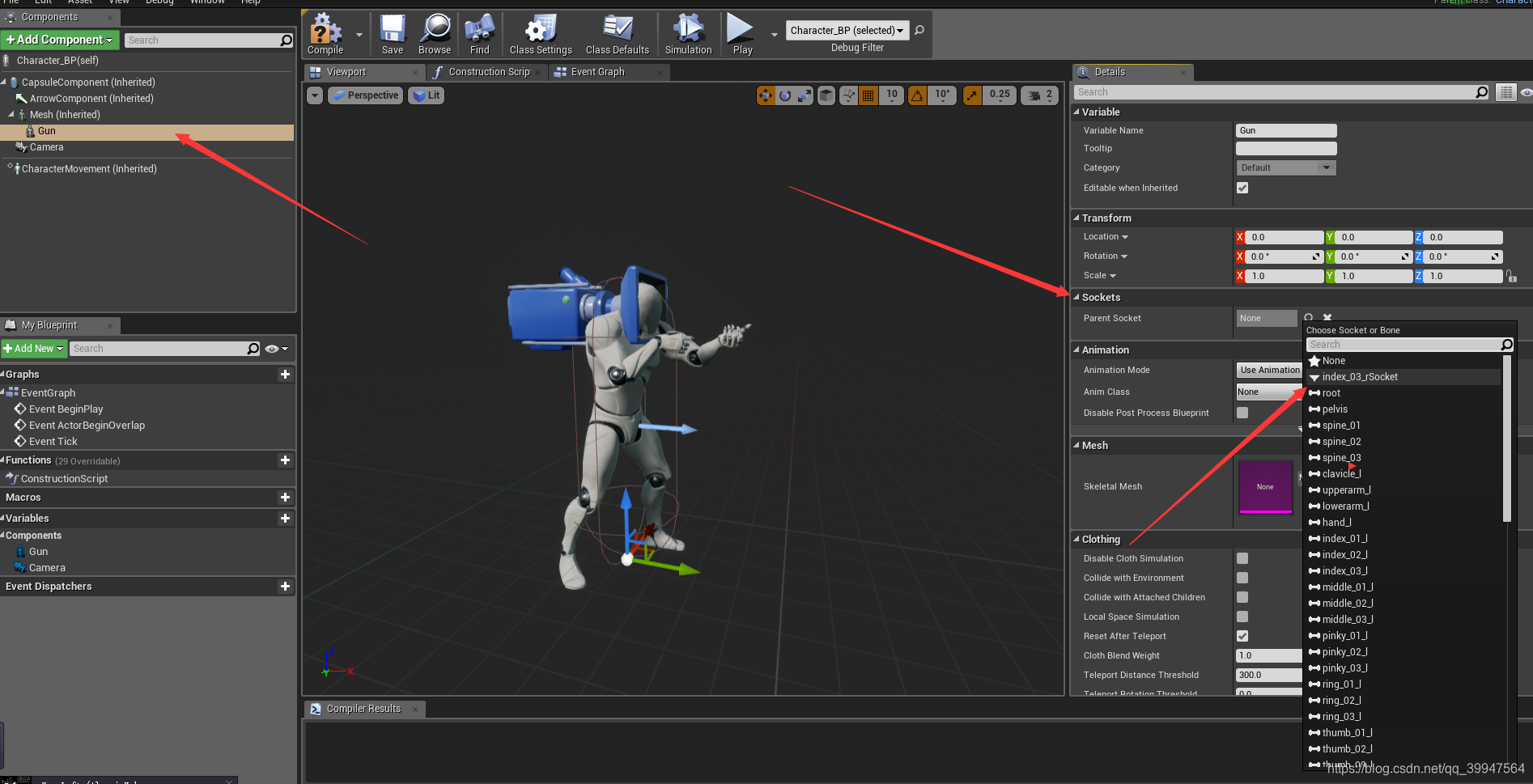Collapse the Sockets section
This screenshot has height=784, width=1533.
point(1076,297)
